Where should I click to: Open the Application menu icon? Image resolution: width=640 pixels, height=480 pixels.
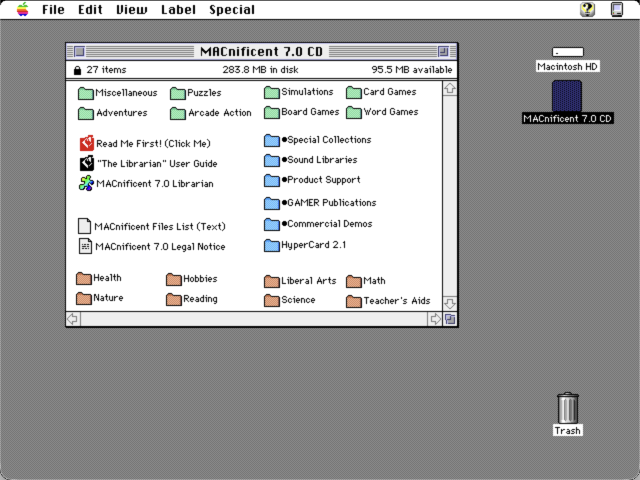pos(617,9)
